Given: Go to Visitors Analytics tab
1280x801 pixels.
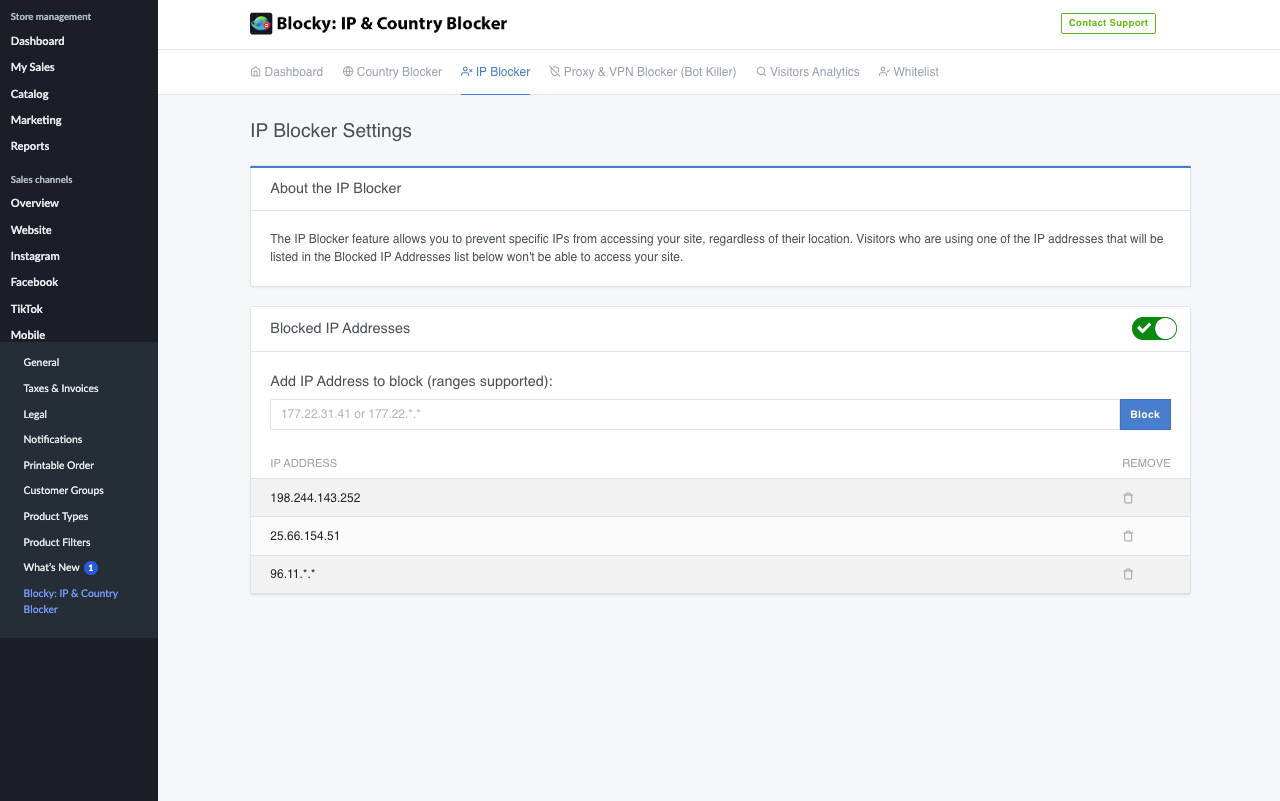Looking at the screenshot, I should [x=808, y=72].
